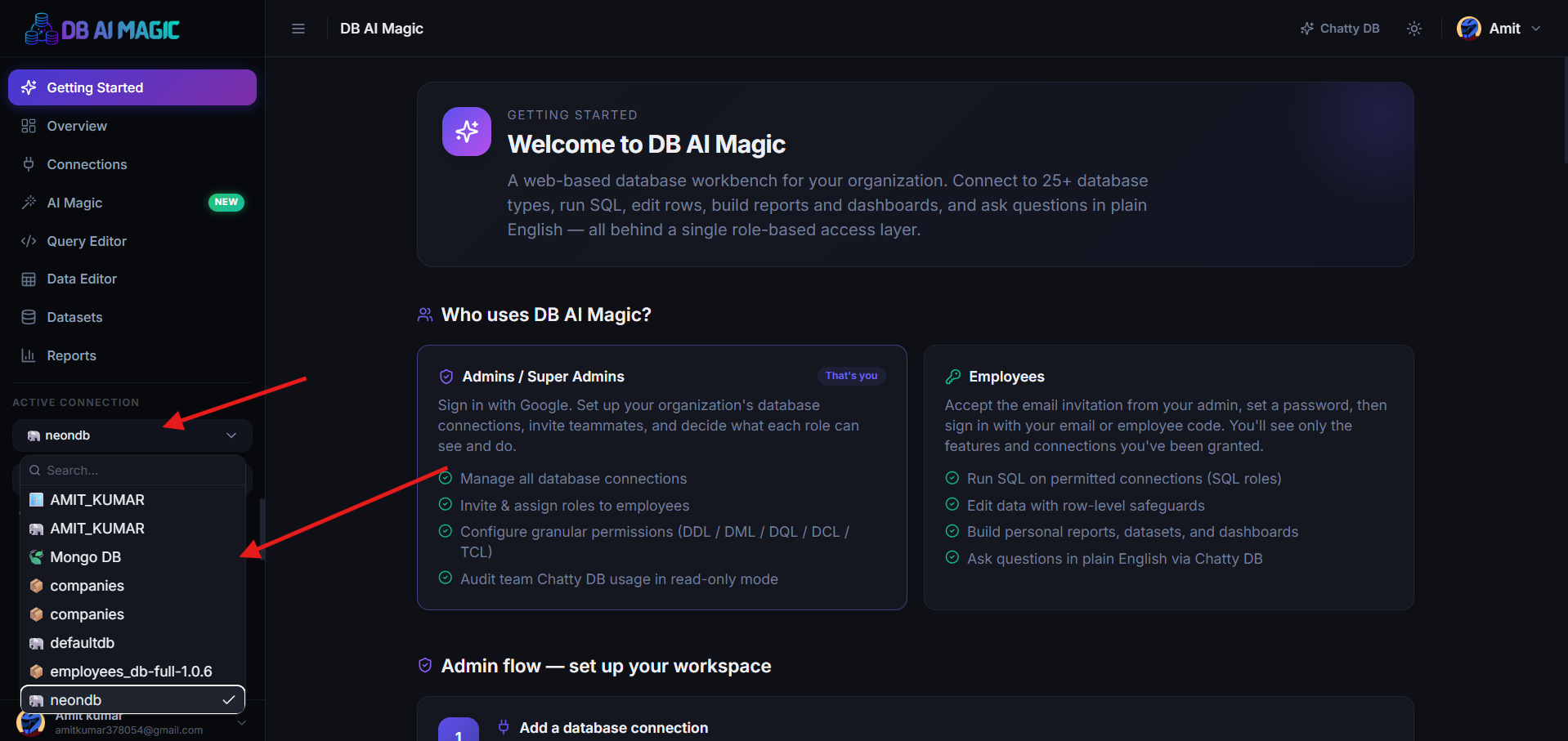Click the page vertical scrollbar
The width and height of the screenshot is (1568, 741).
tap(1565, 110)
